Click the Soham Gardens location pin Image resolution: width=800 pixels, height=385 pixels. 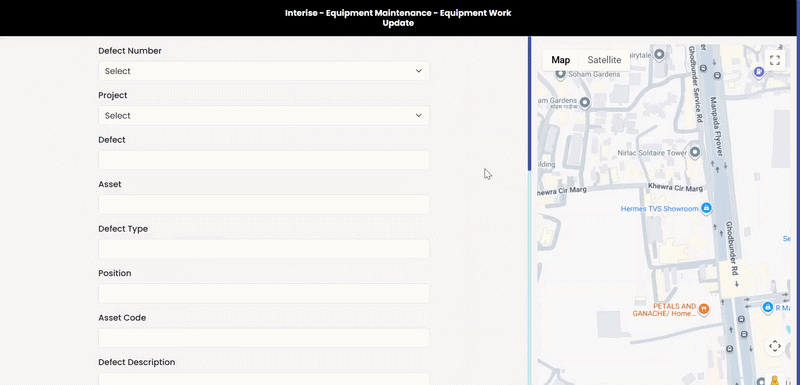pyautogui.click(x=560, y=74)
